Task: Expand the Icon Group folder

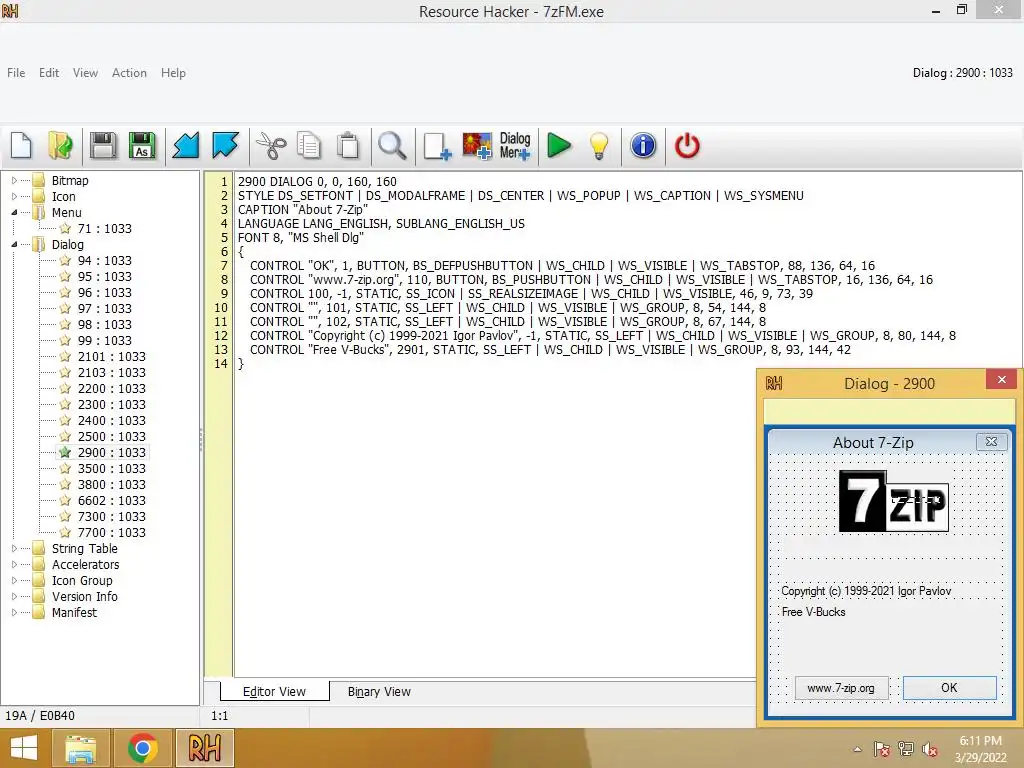Action: [x=14, y=581]
